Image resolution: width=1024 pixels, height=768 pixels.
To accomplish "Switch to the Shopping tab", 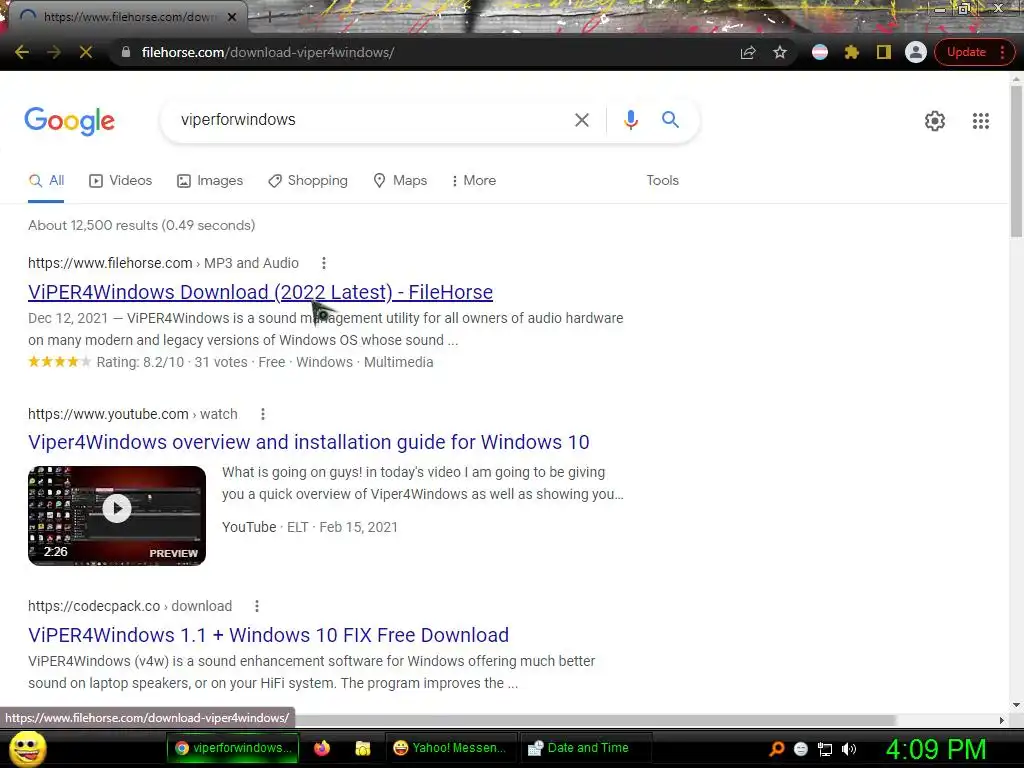I will 308,181.
